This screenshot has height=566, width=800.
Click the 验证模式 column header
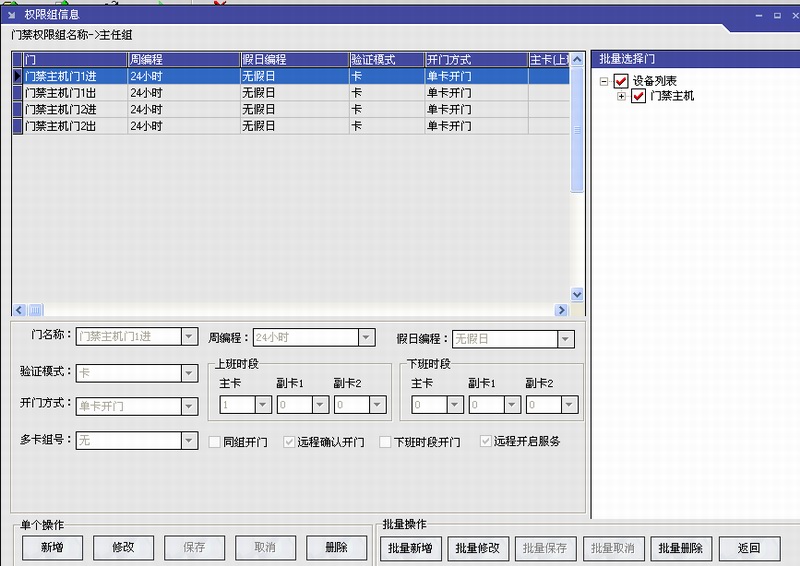pos(385,59)
